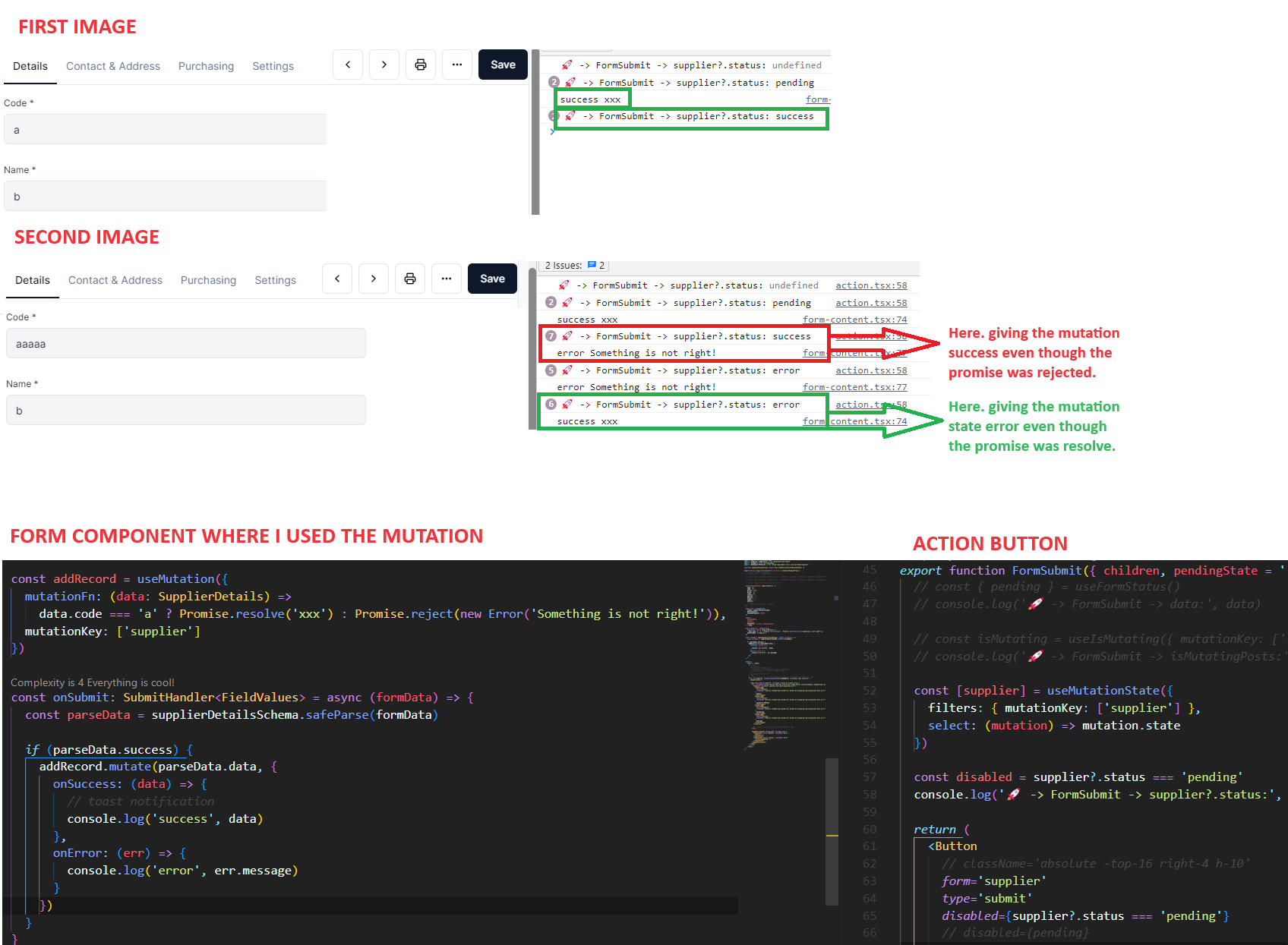Focus Code field containing 'aaaaa'

(x=186, y=344)
